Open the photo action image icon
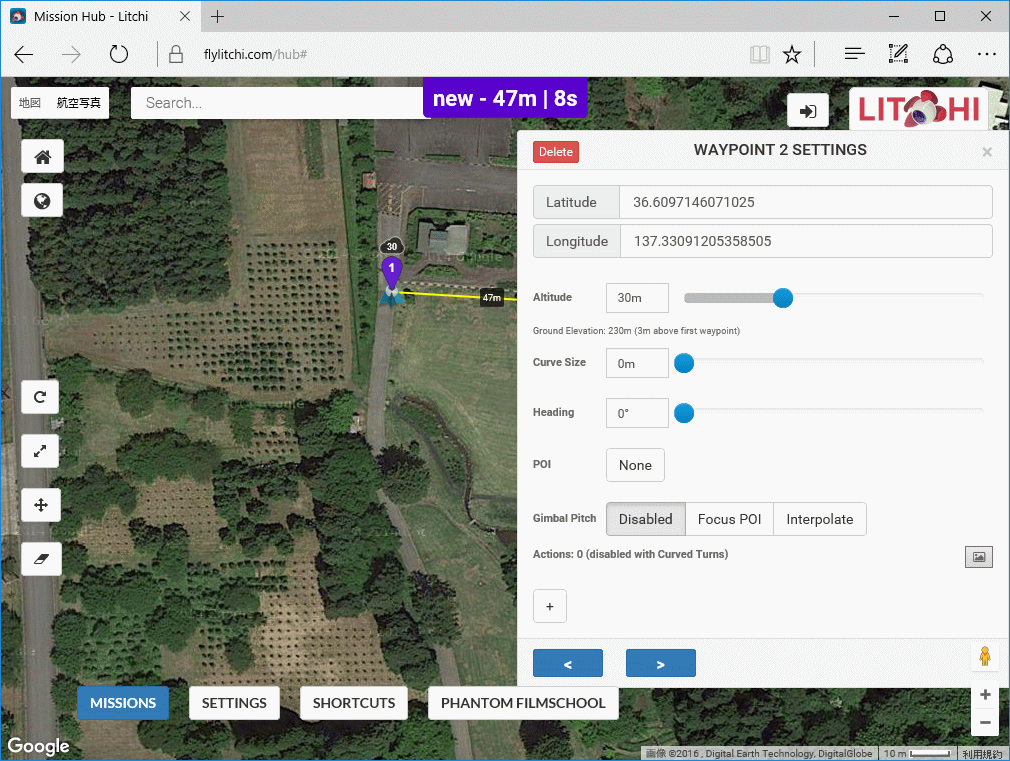The width and height of the screenshot is (1010, 761). 978,557
